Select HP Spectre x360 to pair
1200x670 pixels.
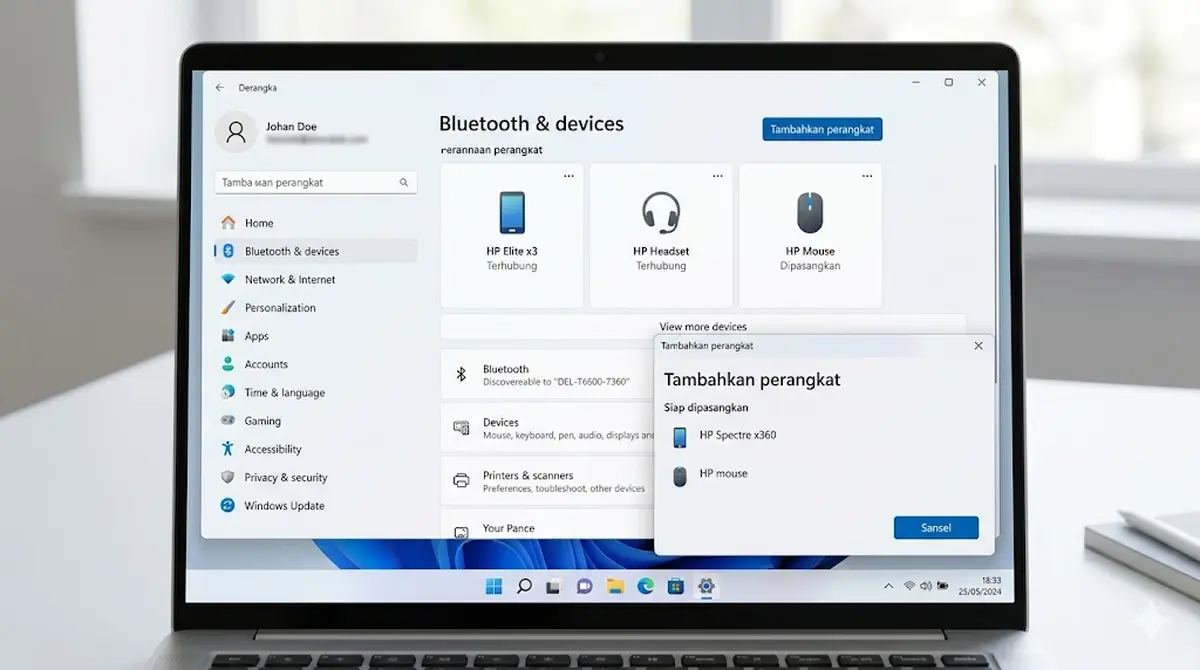739,435
